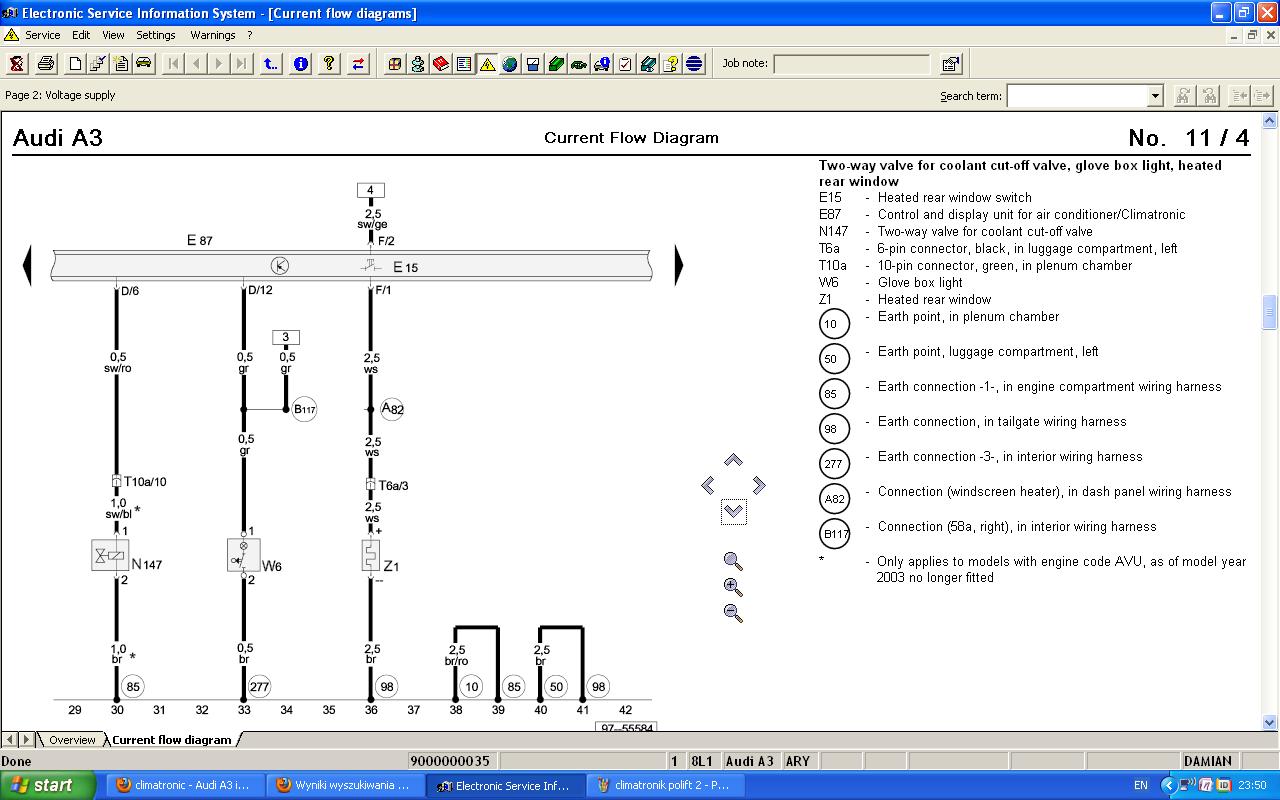Click 9000000035 in status bar

pos(450,761)
